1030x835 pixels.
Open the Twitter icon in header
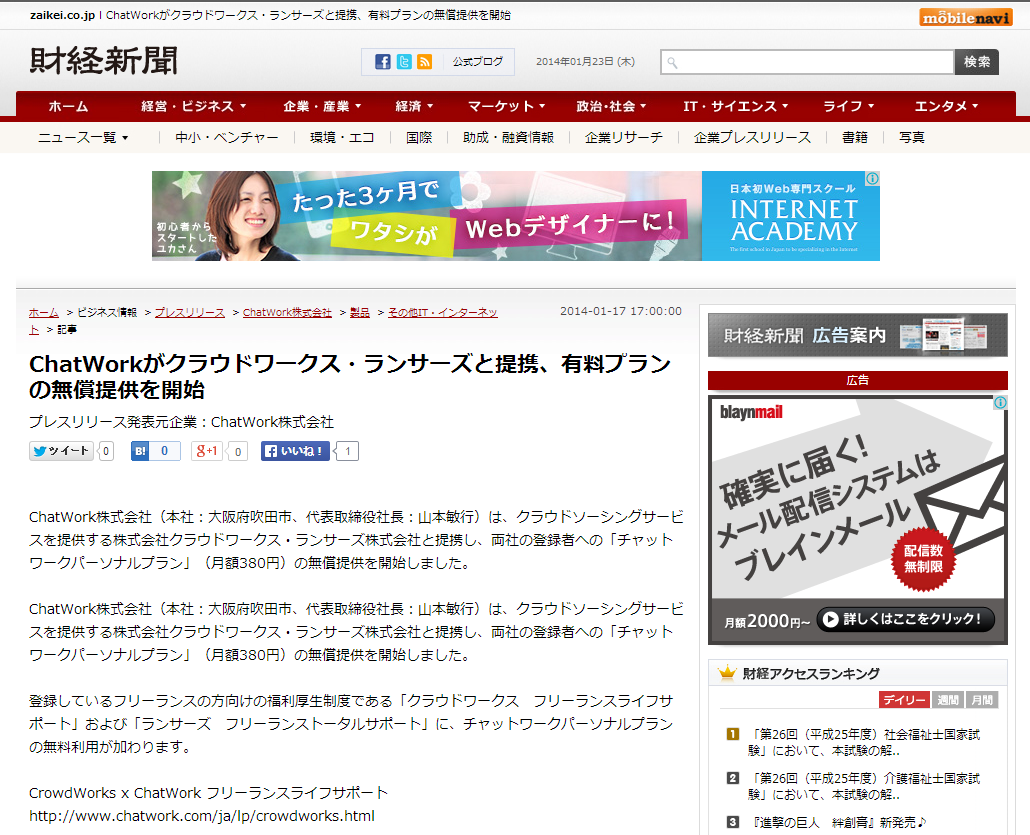(404, 62)
